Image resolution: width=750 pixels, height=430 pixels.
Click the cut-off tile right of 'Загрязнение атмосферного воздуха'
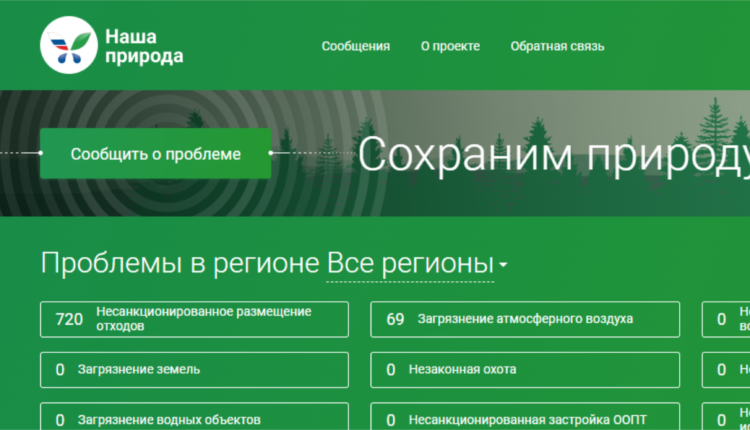pos(726,319)
